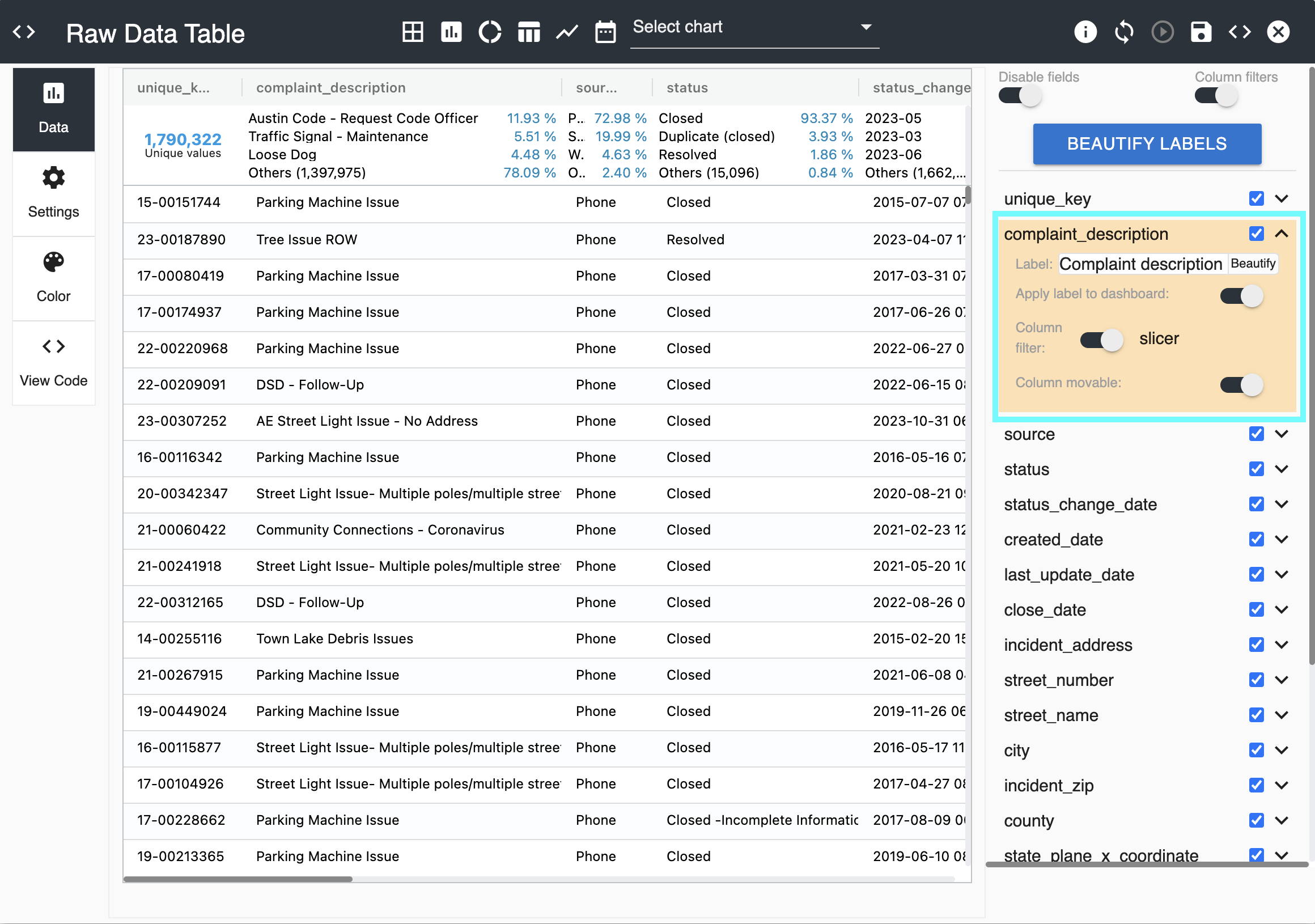Expand the status field options
1315x924 pixels.
(1282, 469)
